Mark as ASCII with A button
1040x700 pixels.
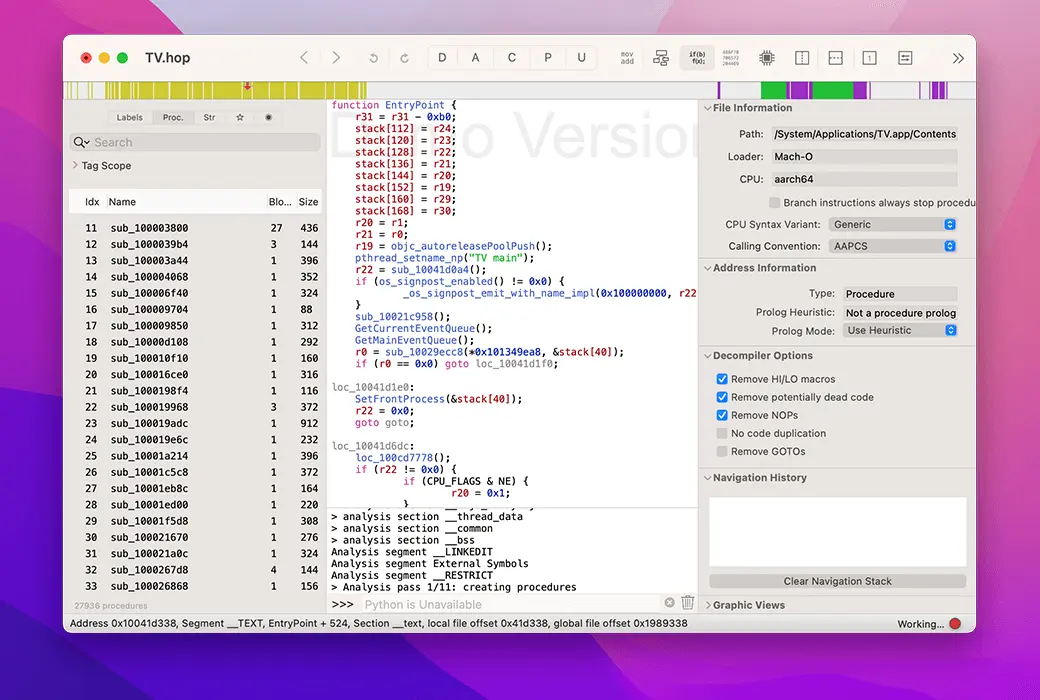[x=476, y=58]
